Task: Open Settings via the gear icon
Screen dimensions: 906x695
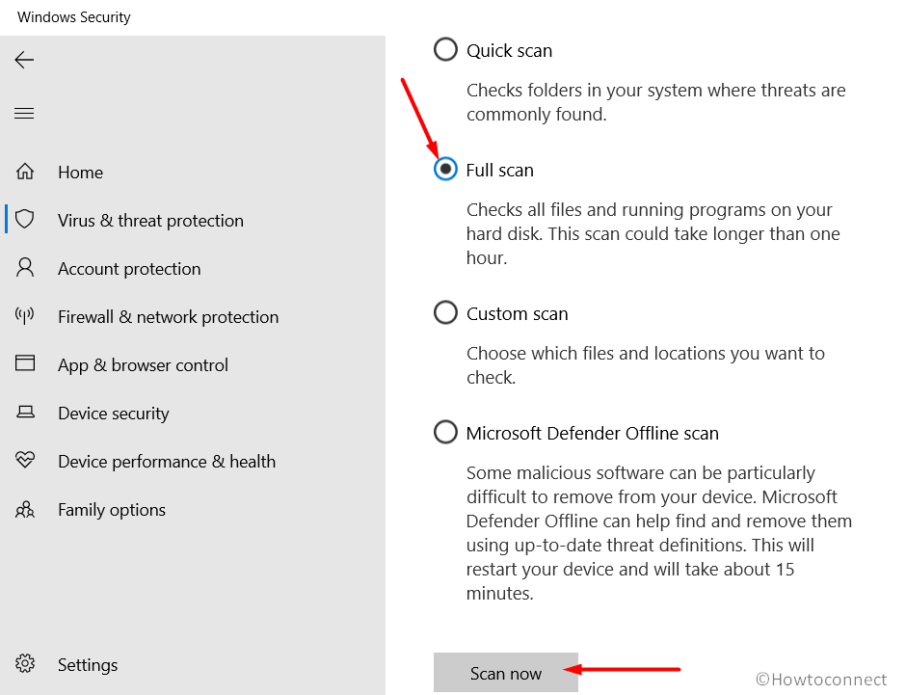Action: point(24,664)
